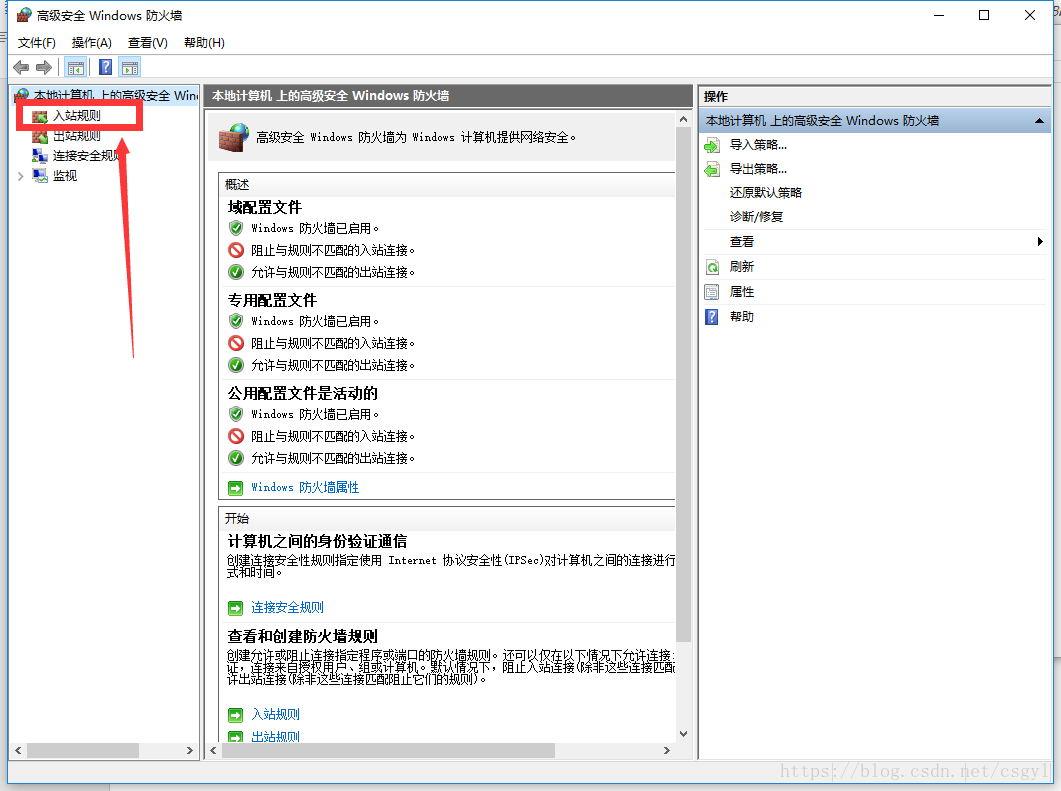Click green arrow icon beside 连接安全规则 link

tap(235, 608)
